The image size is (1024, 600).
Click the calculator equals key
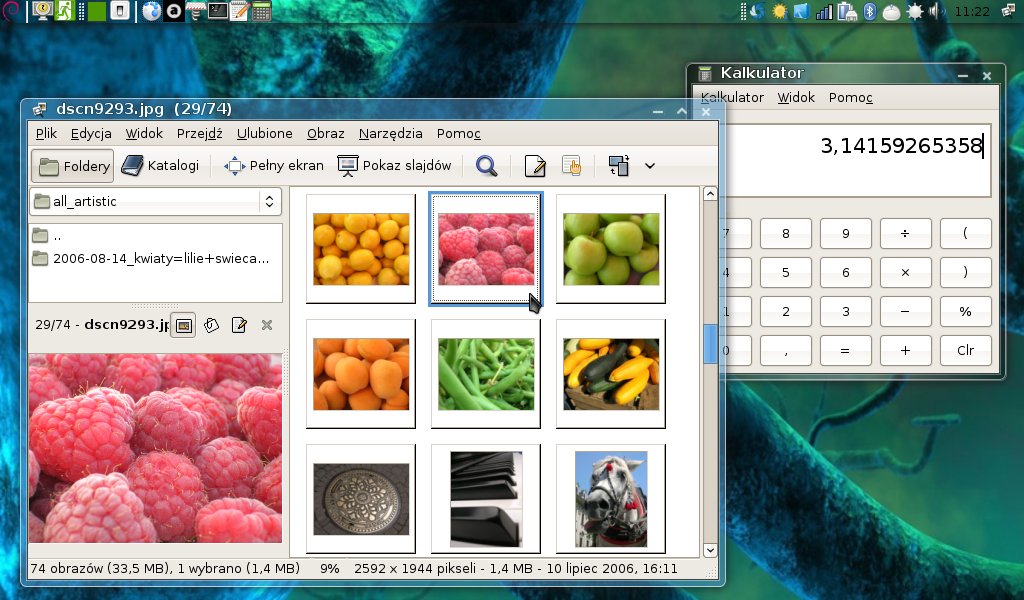pyautogui.click(x=846, y=351)
